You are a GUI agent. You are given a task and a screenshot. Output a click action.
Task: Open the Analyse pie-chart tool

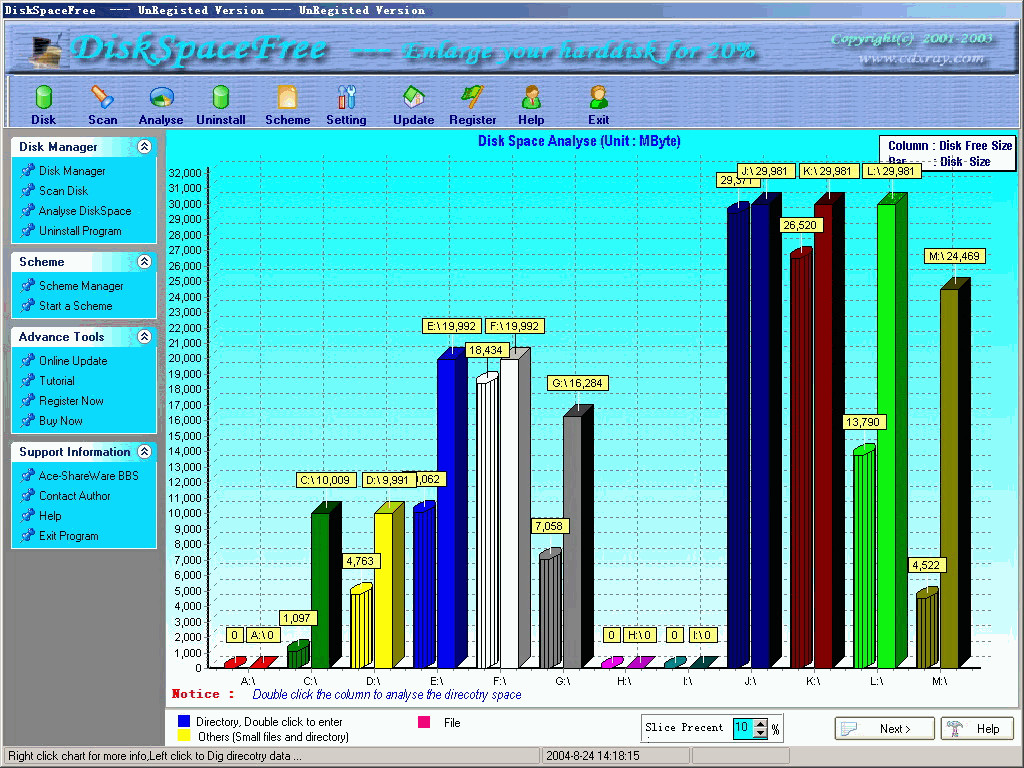[161, 104]
